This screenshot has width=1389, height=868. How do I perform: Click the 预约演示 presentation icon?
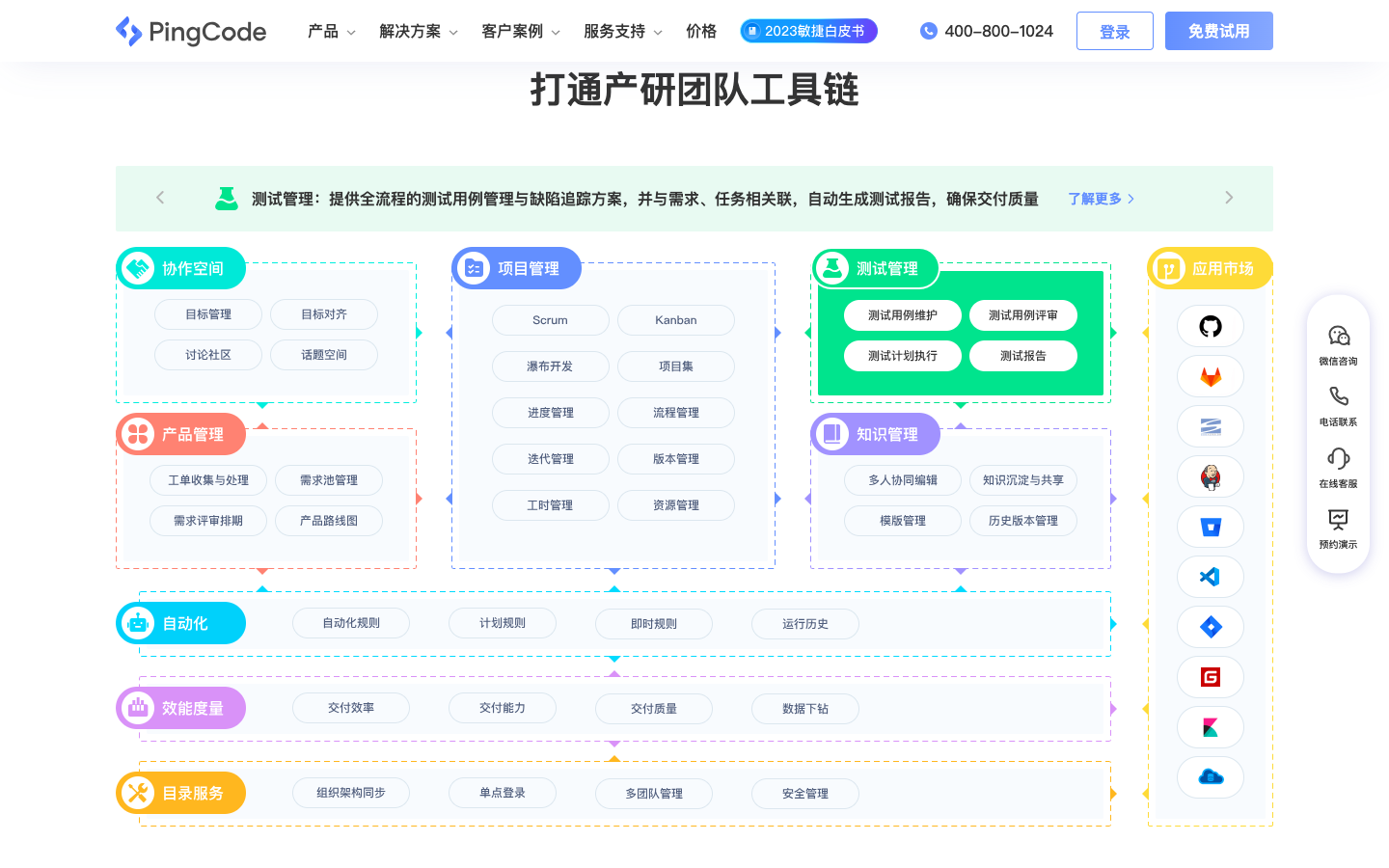point(1338,519)
